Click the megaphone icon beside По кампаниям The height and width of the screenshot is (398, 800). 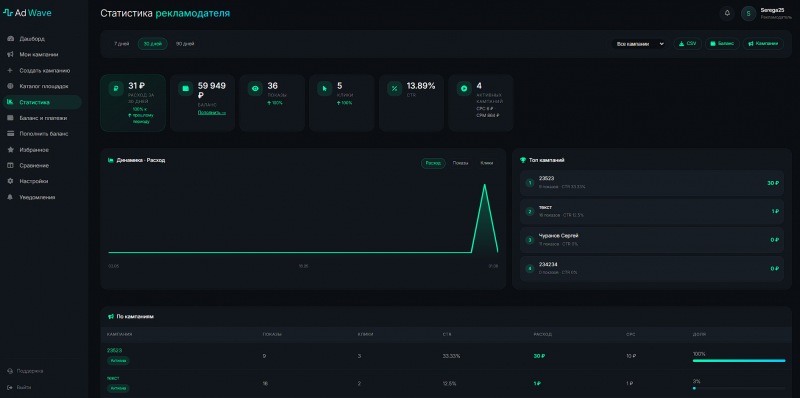(x=111, y=316)
